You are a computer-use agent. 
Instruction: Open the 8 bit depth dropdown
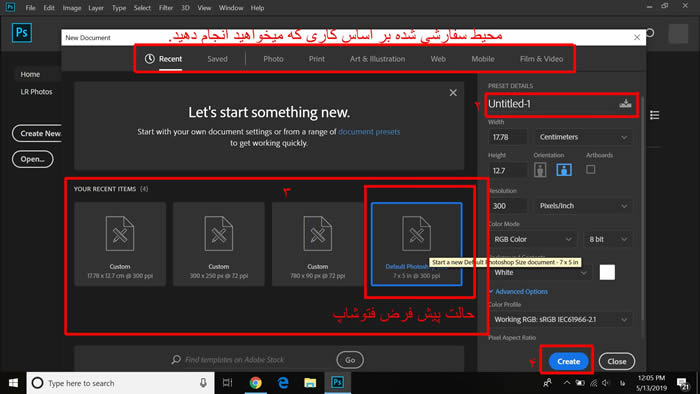pos(608,239)
